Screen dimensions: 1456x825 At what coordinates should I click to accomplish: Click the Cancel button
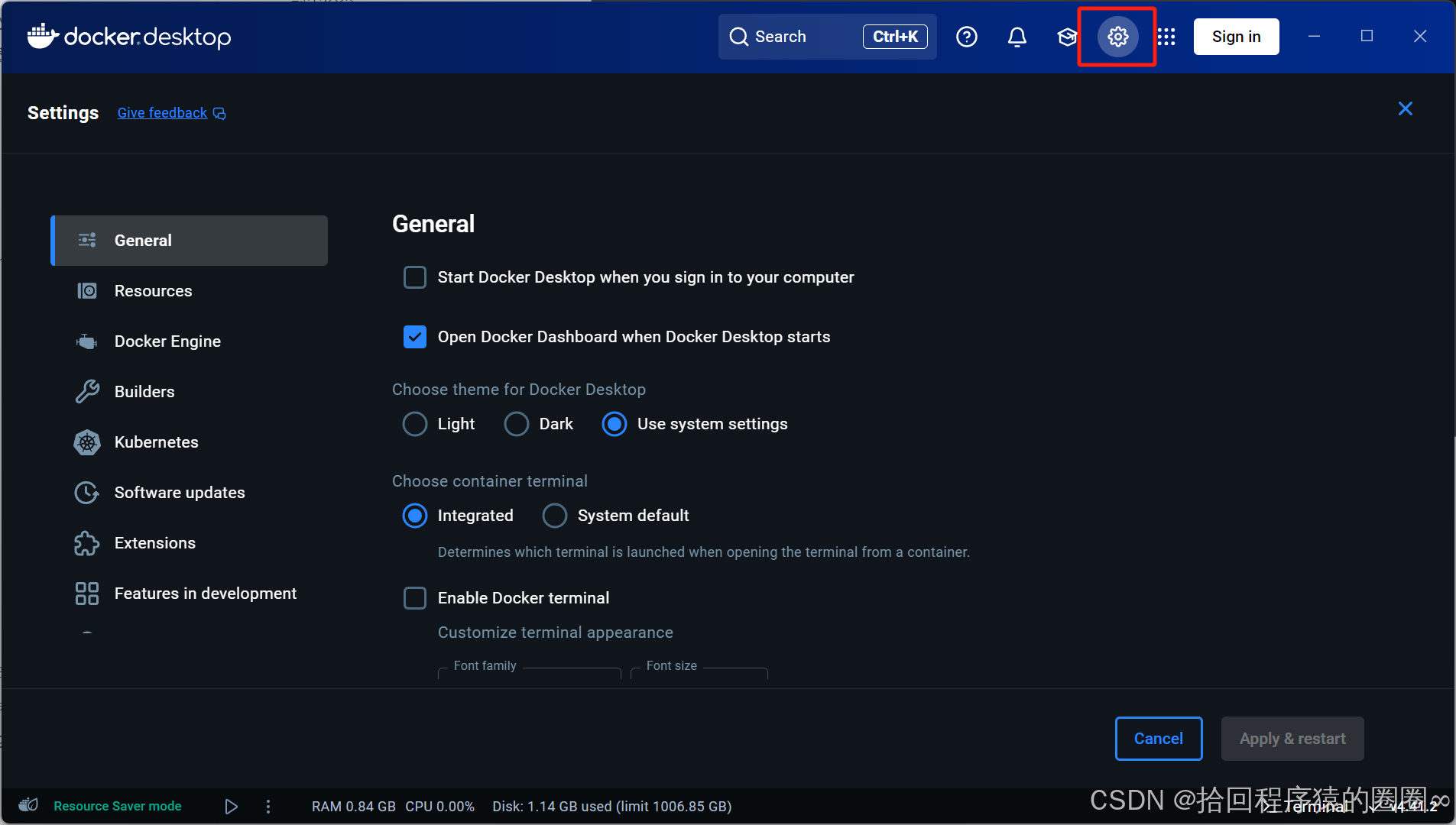pyautogui.click(x=1159, y=739)
